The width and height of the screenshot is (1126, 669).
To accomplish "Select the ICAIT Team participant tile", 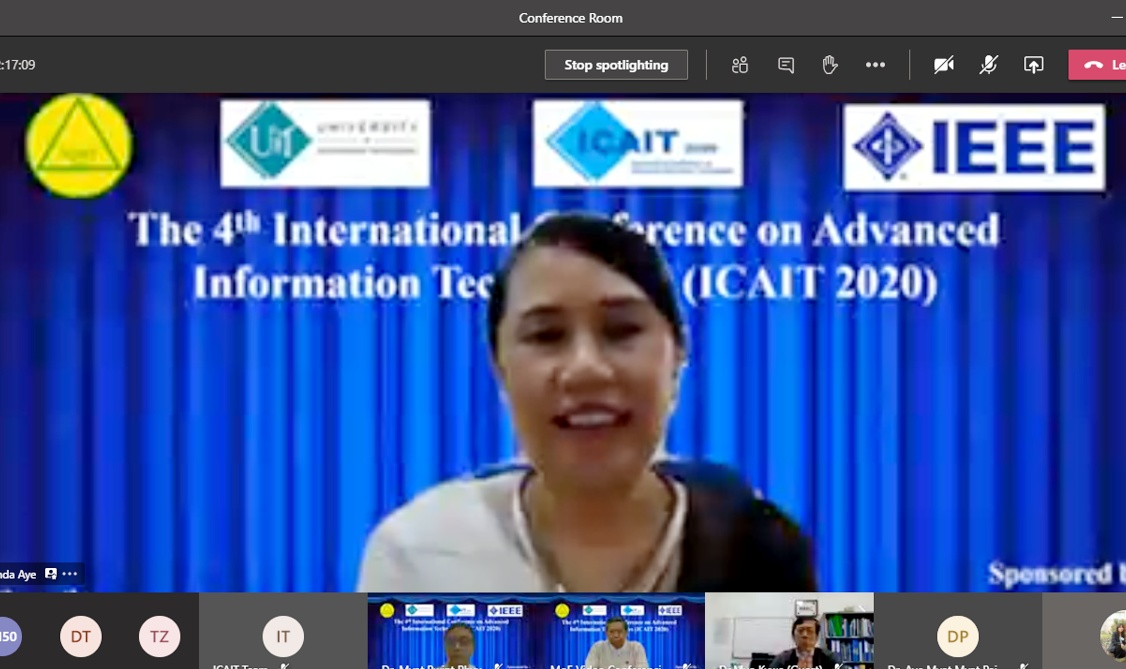I will coord(283,632).
